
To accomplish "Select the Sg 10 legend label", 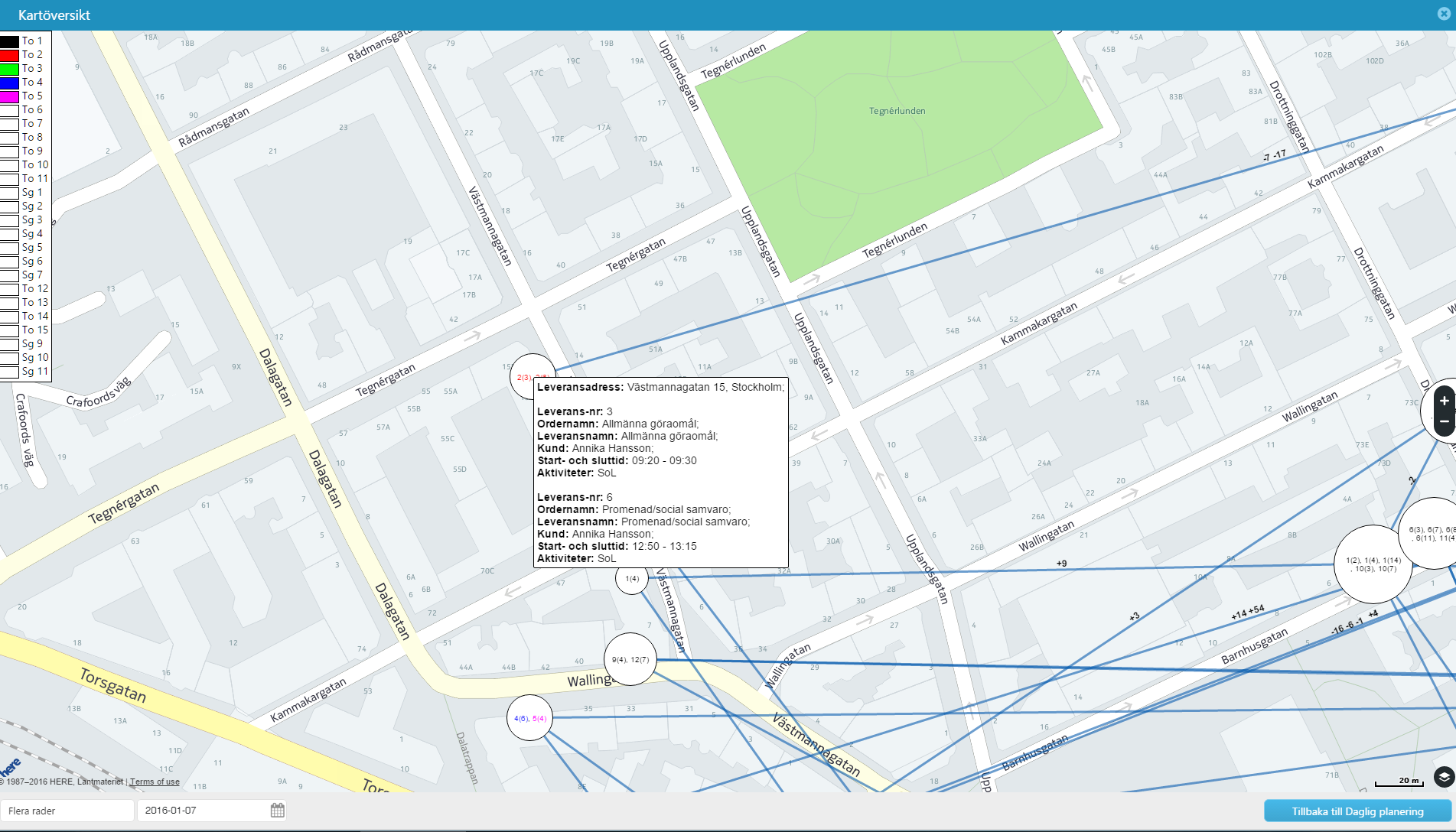I will (35, 358).
